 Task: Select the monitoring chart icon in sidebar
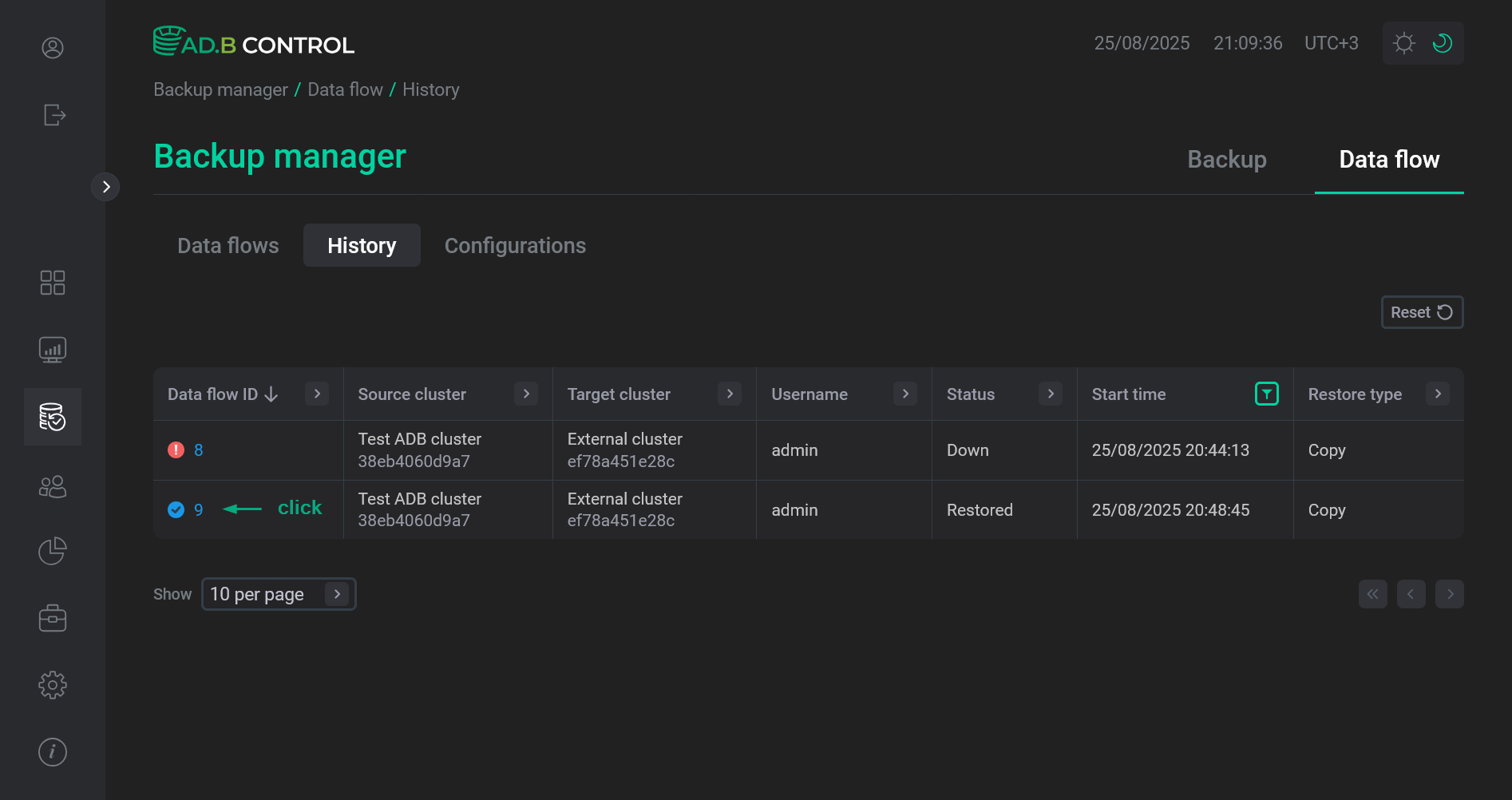tap(52, 349)
